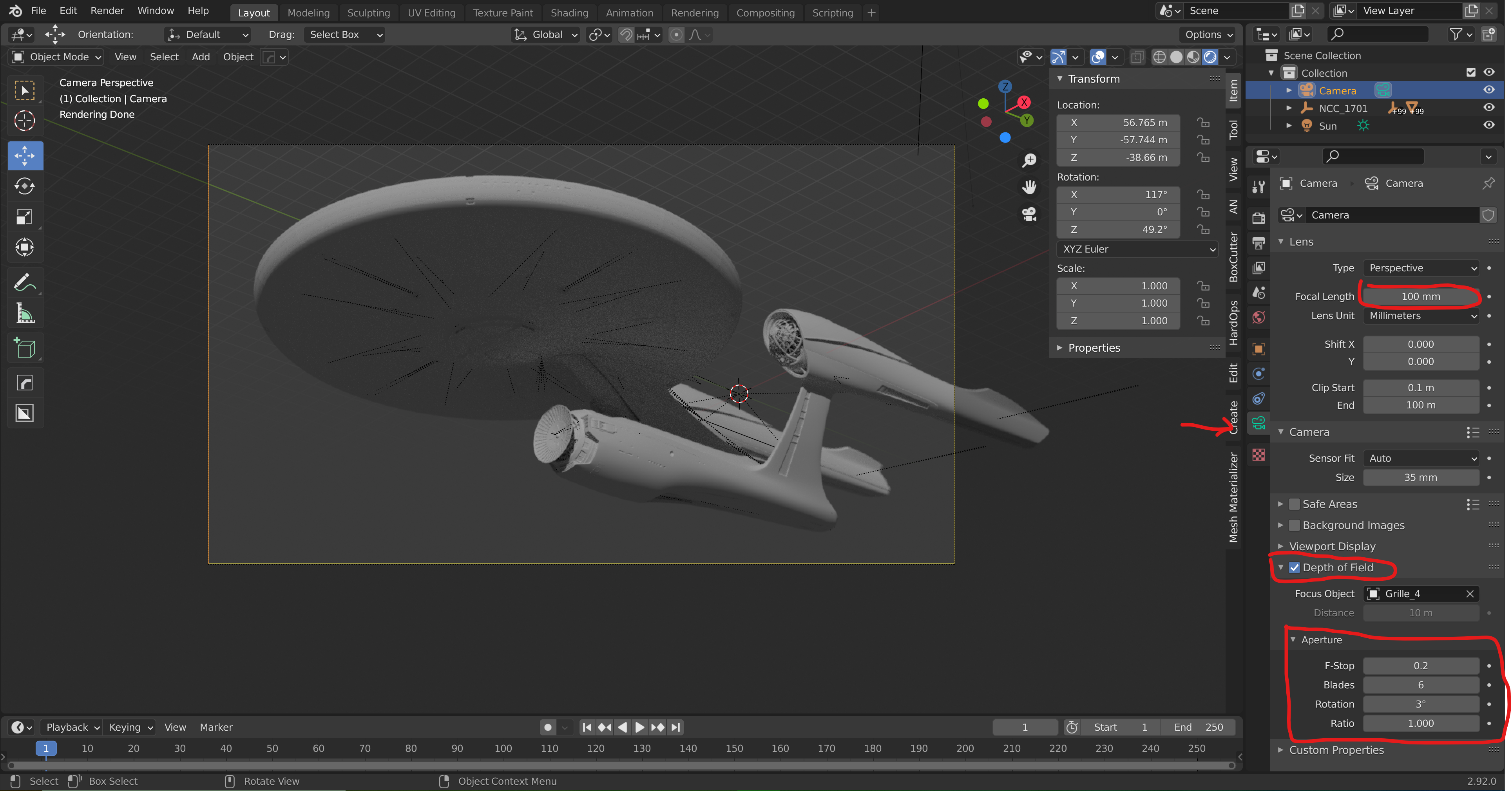This screenshot has height=791, width=1512.
Task: Open World properties tab
Action: [1258, 318]
